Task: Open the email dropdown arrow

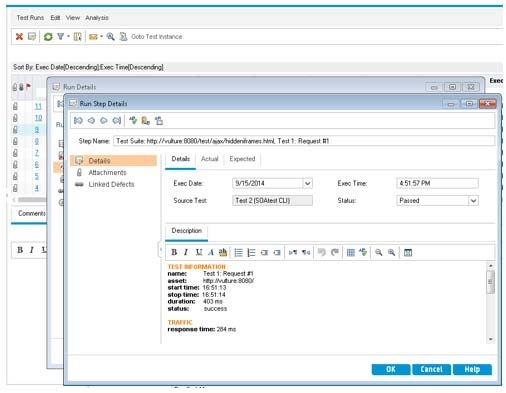Action: click(x=101, y=36)
